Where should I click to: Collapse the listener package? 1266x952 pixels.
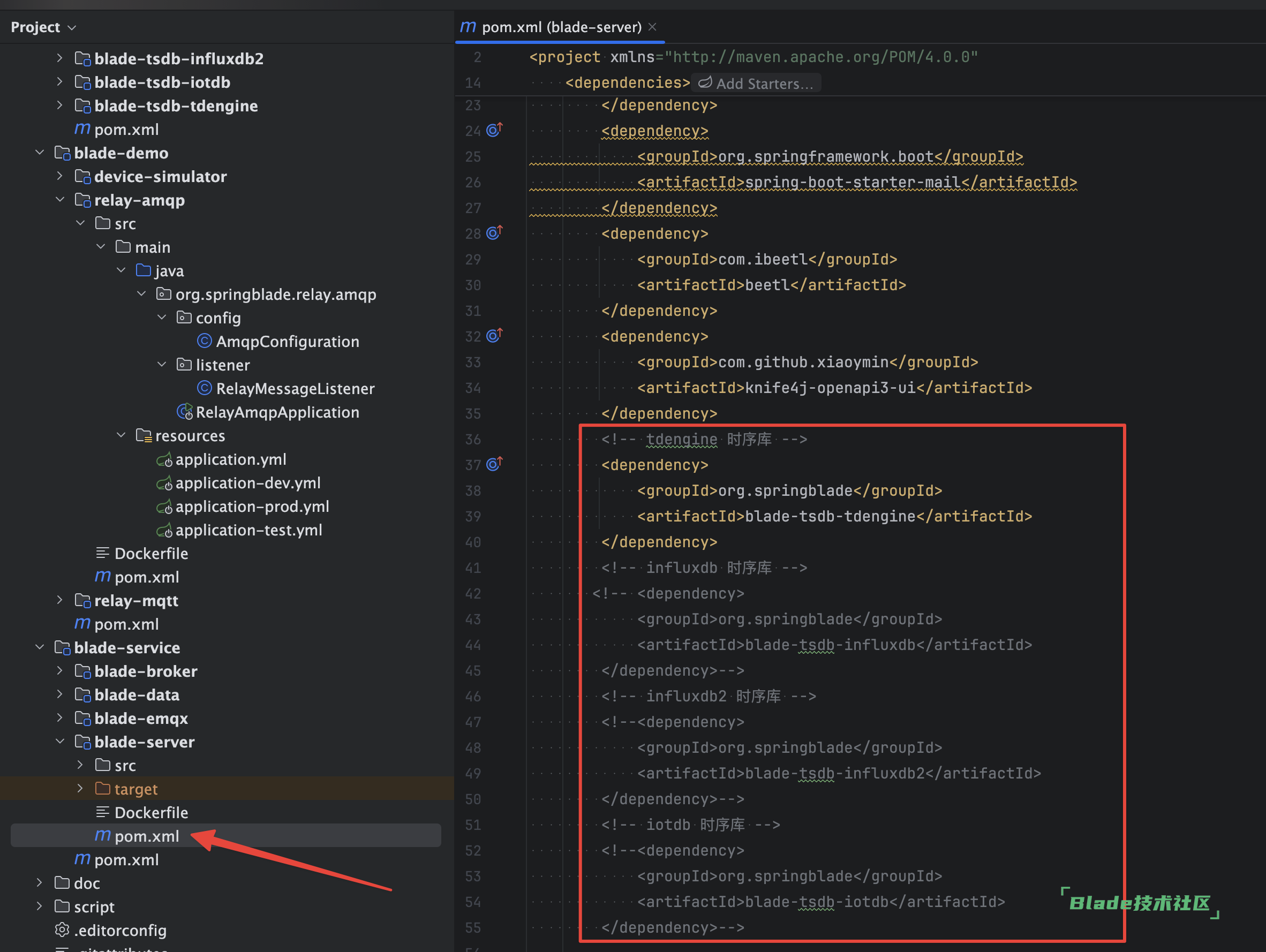pyautogui.click(x=162, y=365)
